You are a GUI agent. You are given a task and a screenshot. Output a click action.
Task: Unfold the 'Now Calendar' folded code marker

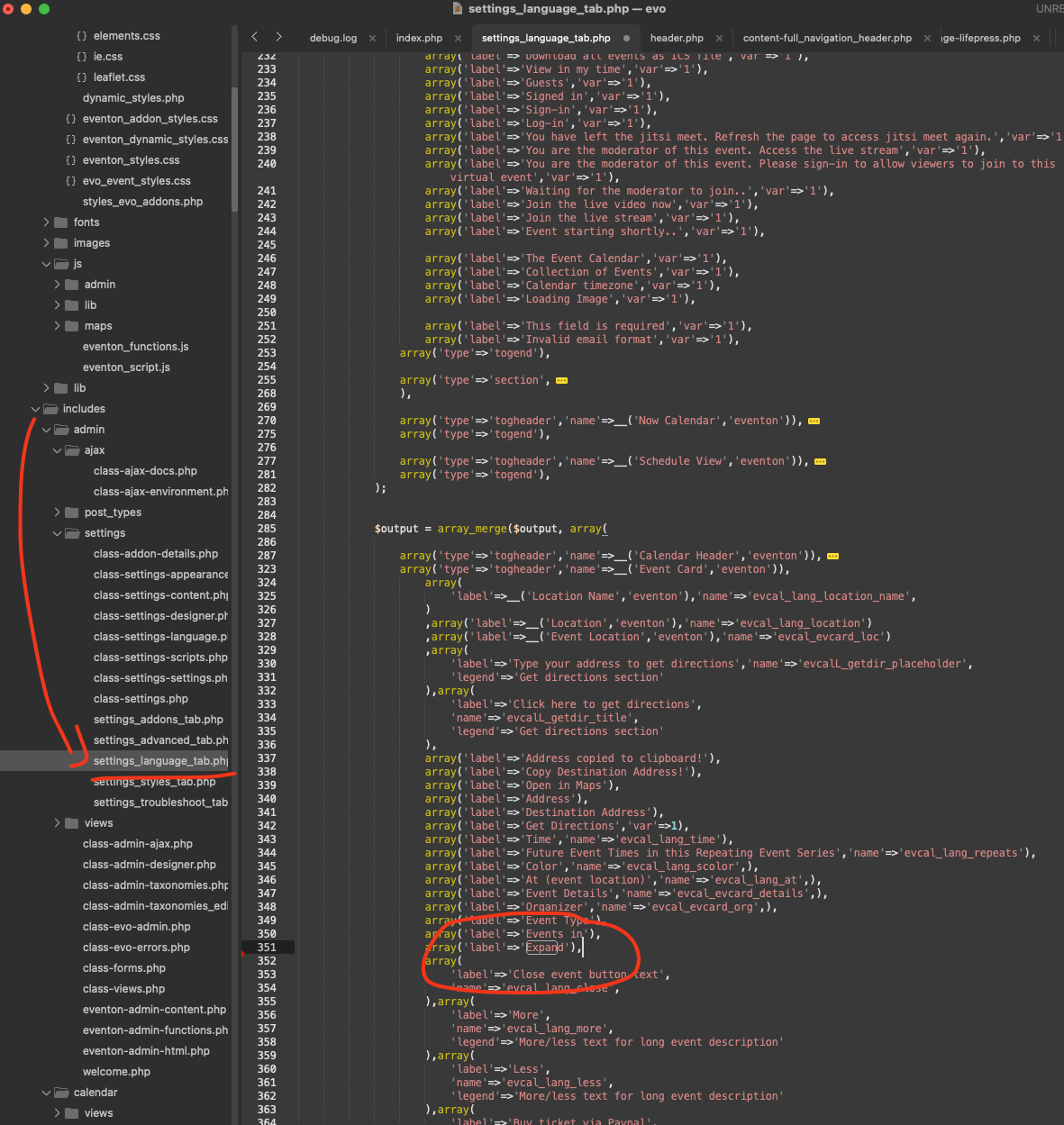point(814,422)
